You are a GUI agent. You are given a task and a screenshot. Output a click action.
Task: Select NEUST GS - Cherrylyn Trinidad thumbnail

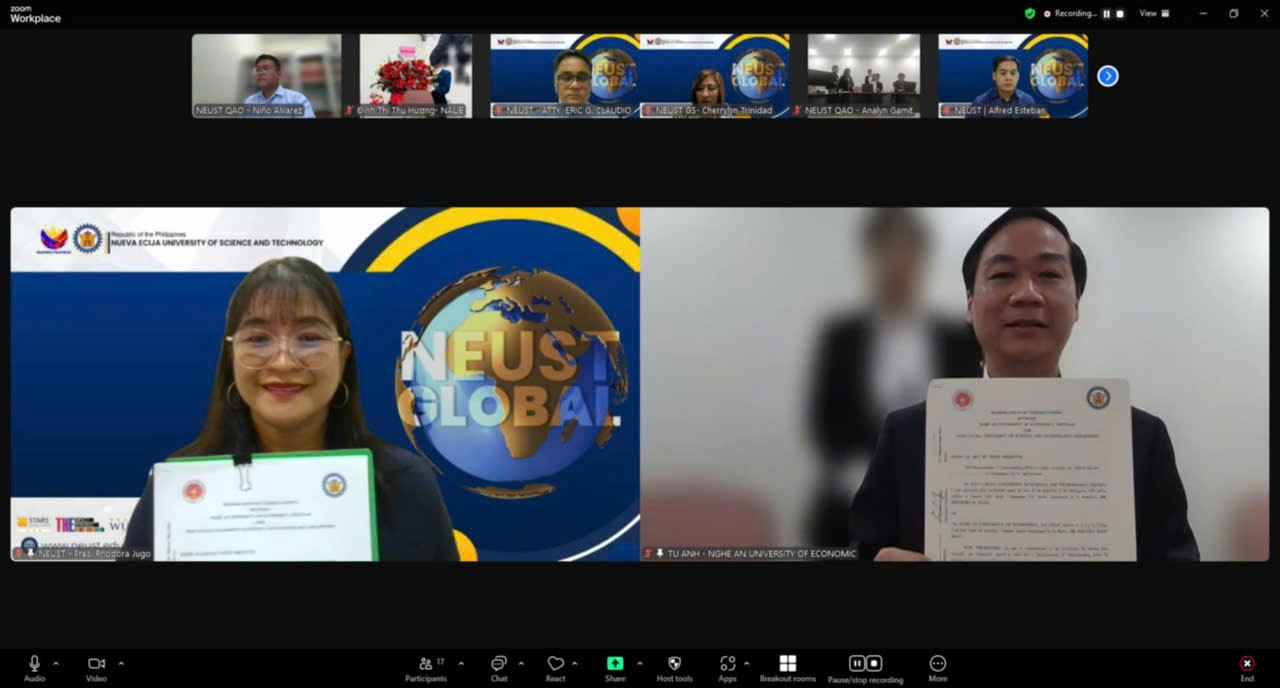[714, 76]
